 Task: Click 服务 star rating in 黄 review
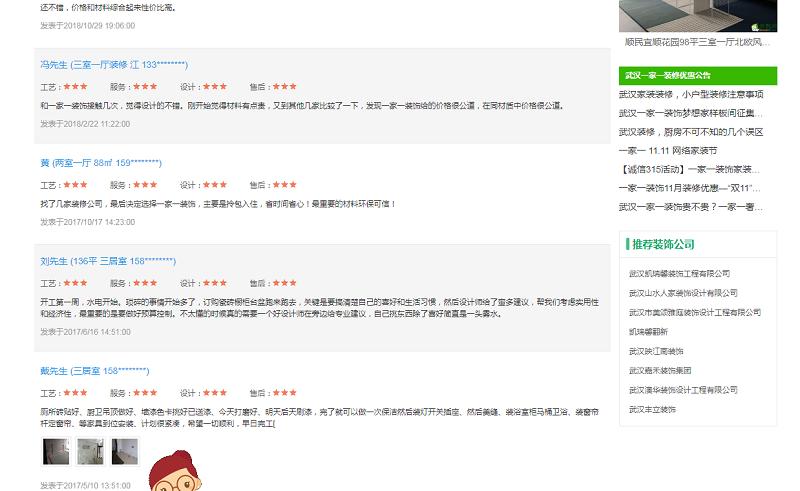coord(145,185)
